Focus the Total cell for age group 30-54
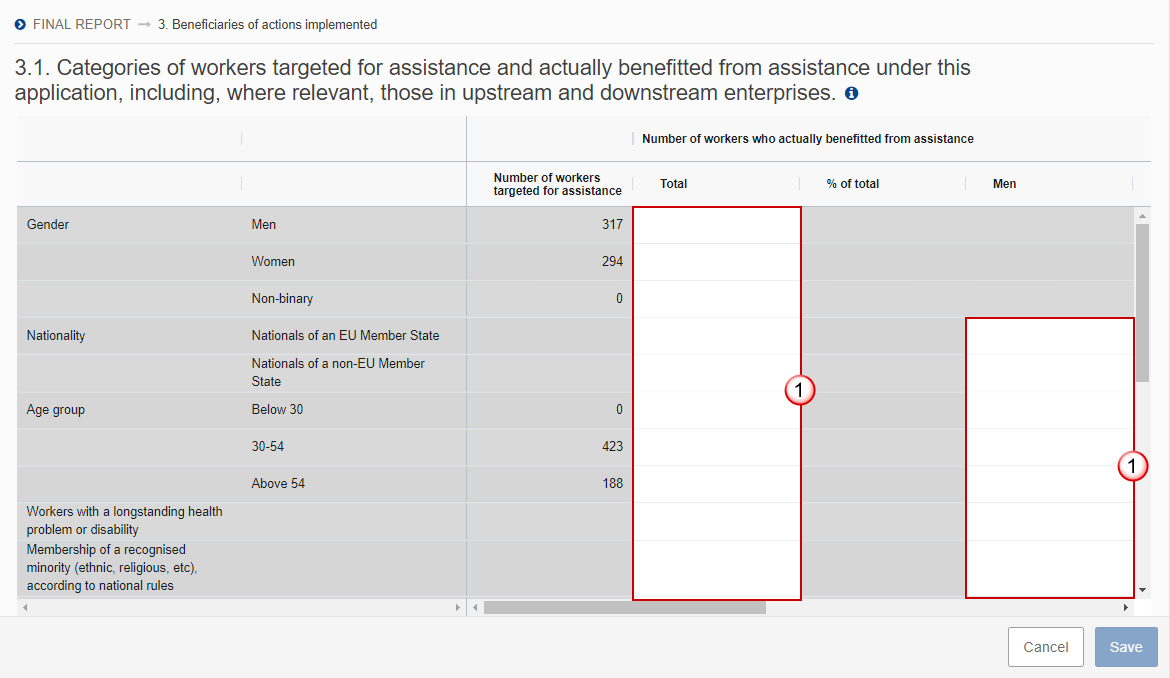This screenshot has width=1170, height=678. pos(716,447)
